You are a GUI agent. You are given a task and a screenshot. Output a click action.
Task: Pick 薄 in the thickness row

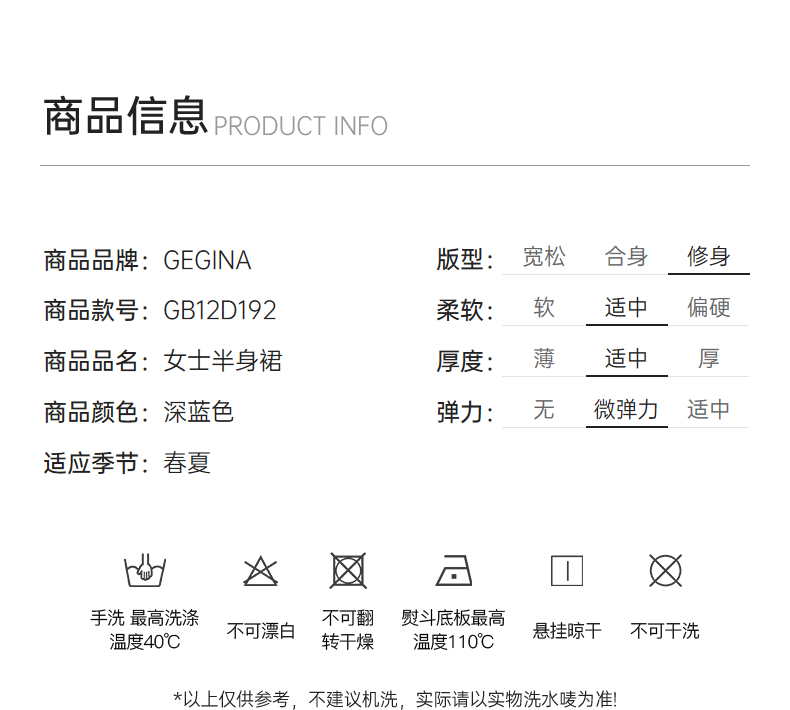coord(544,359)
